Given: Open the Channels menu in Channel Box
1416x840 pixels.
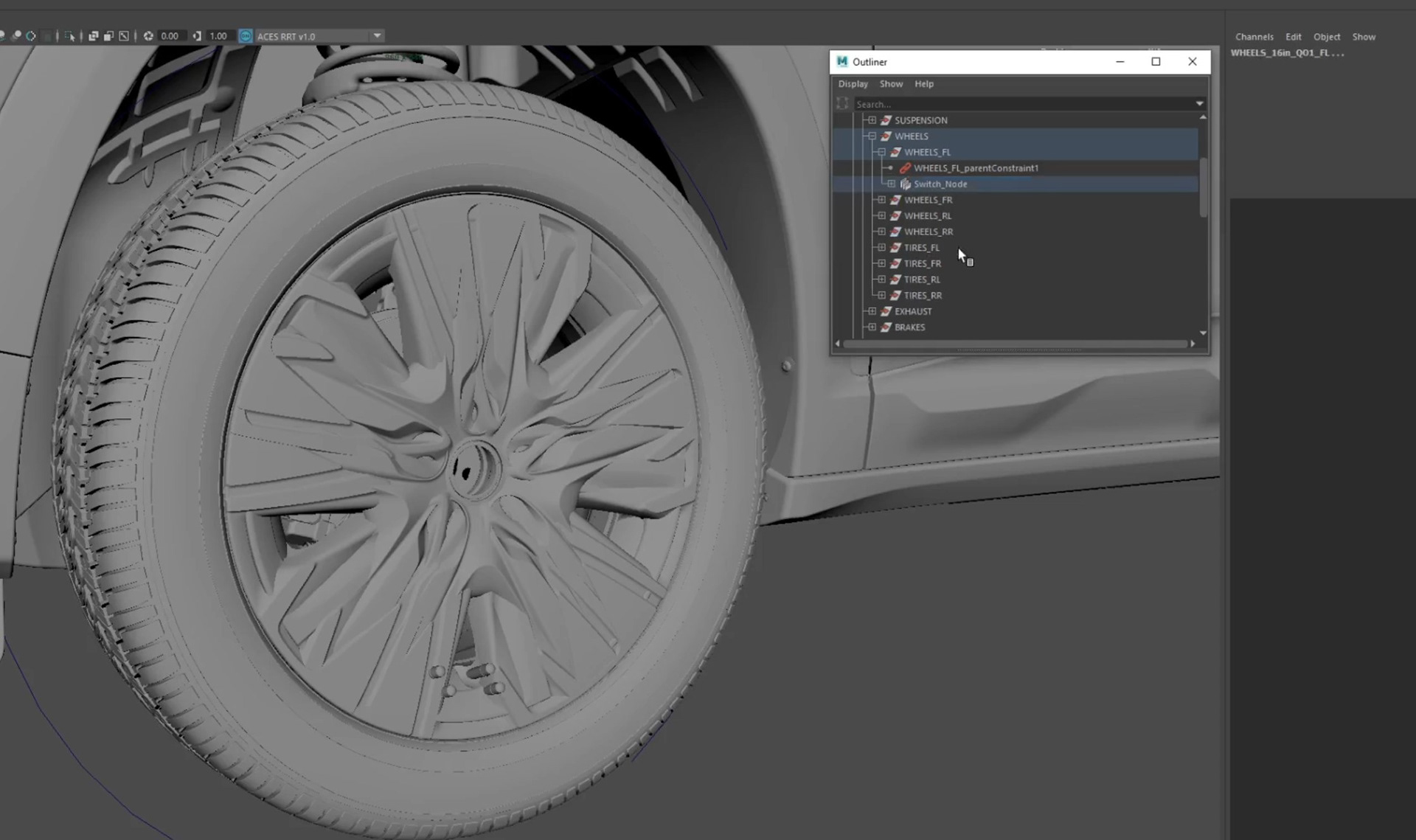Looking at the screenshot, I should (x=1254, y=37).
